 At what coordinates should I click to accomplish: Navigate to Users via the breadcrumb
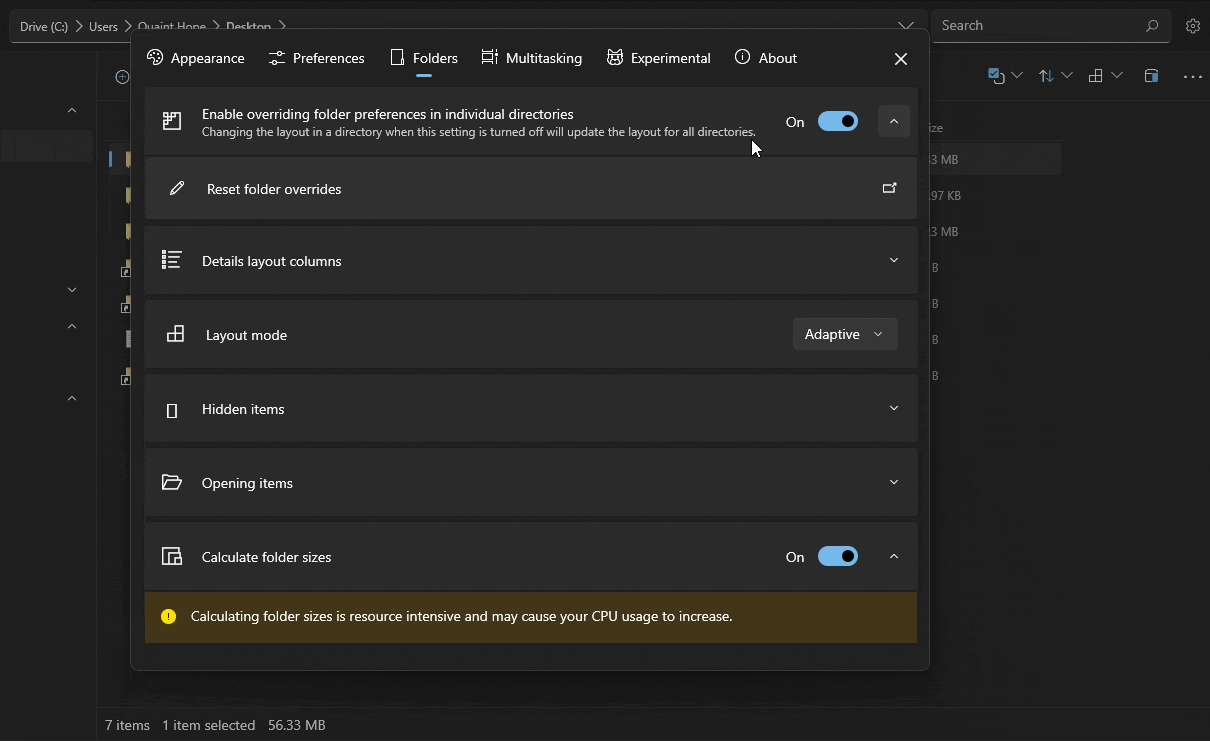[x=103, y=26]
